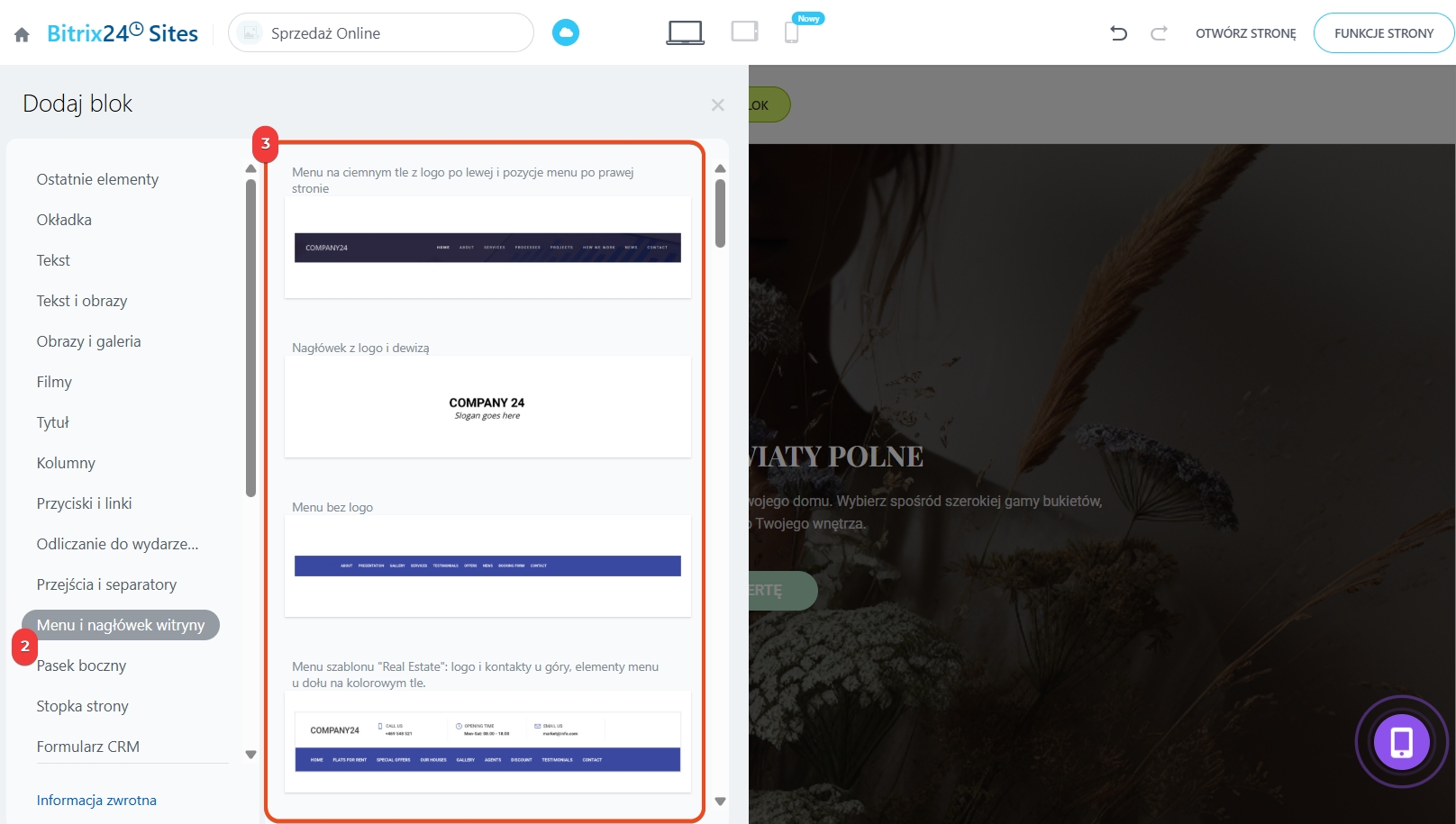Switch to mobile preview icon
This screenshot has width=1456, height=824.
[791, 32]
